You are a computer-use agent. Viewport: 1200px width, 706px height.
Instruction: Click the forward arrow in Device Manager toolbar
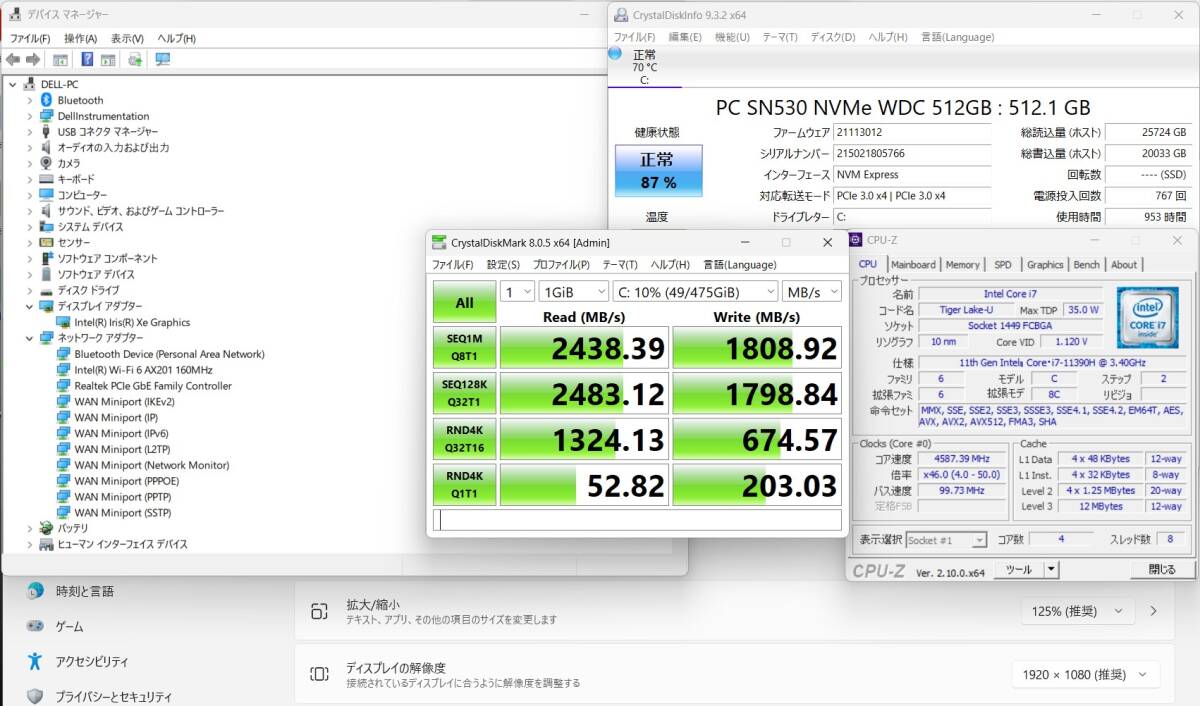pos(33,59)
